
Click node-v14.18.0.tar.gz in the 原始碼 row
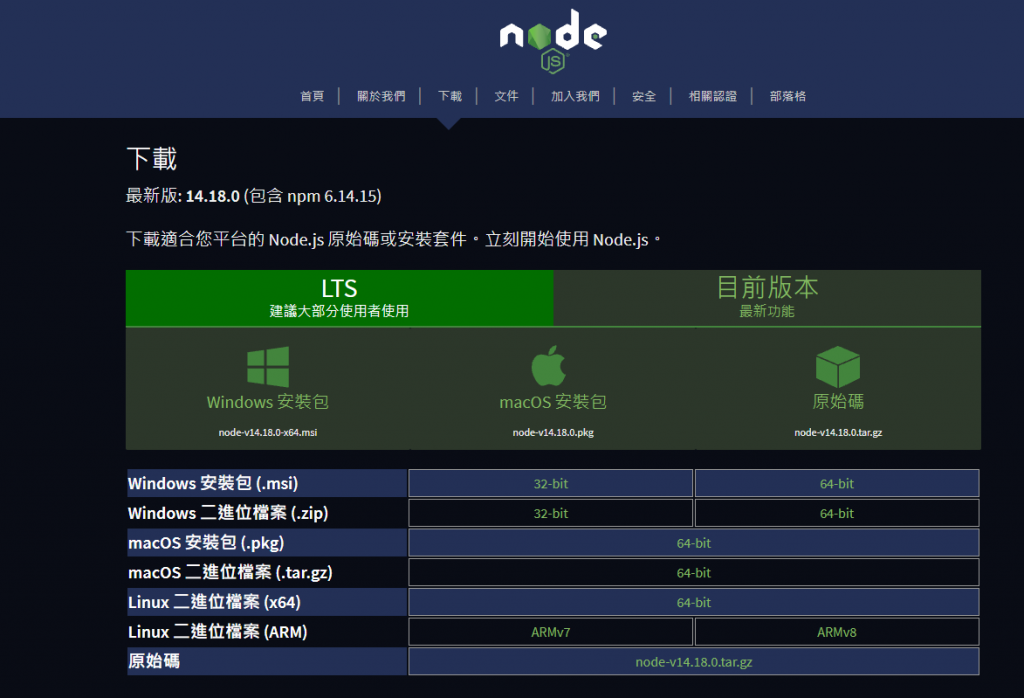click(x=694, y=661)
